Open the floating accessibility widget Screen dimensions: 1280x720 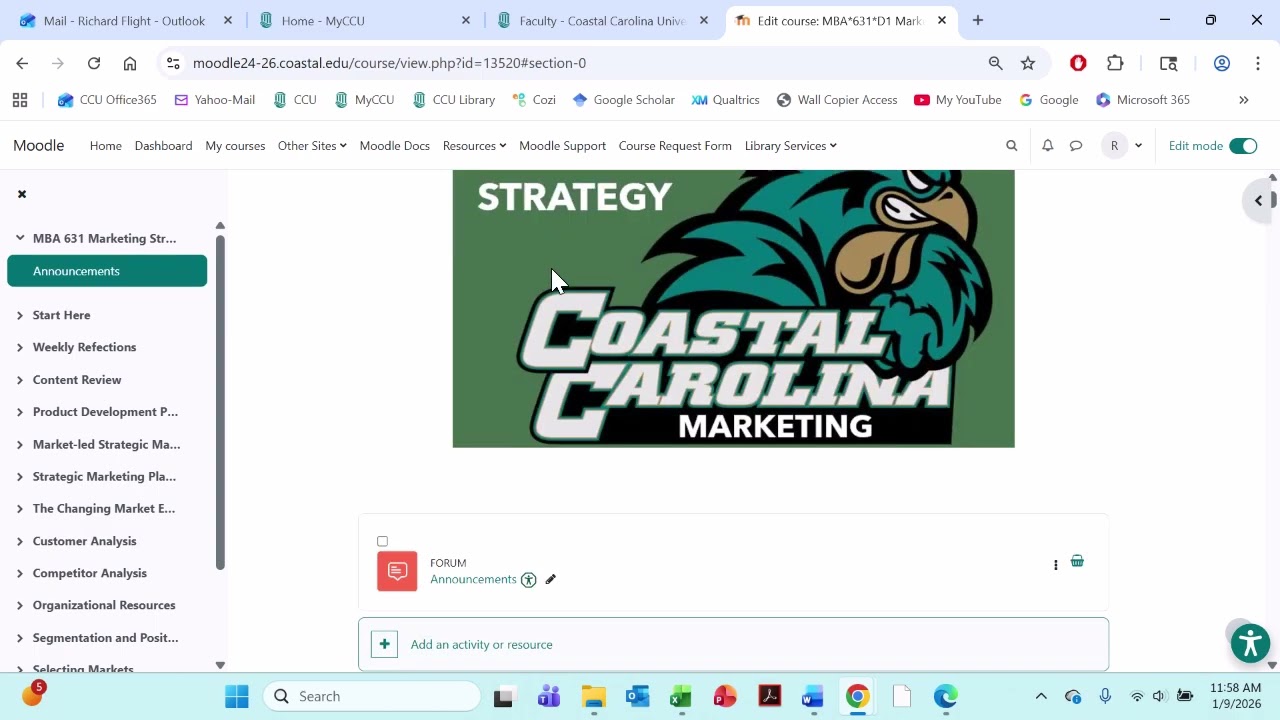[x=1250, y=644]
